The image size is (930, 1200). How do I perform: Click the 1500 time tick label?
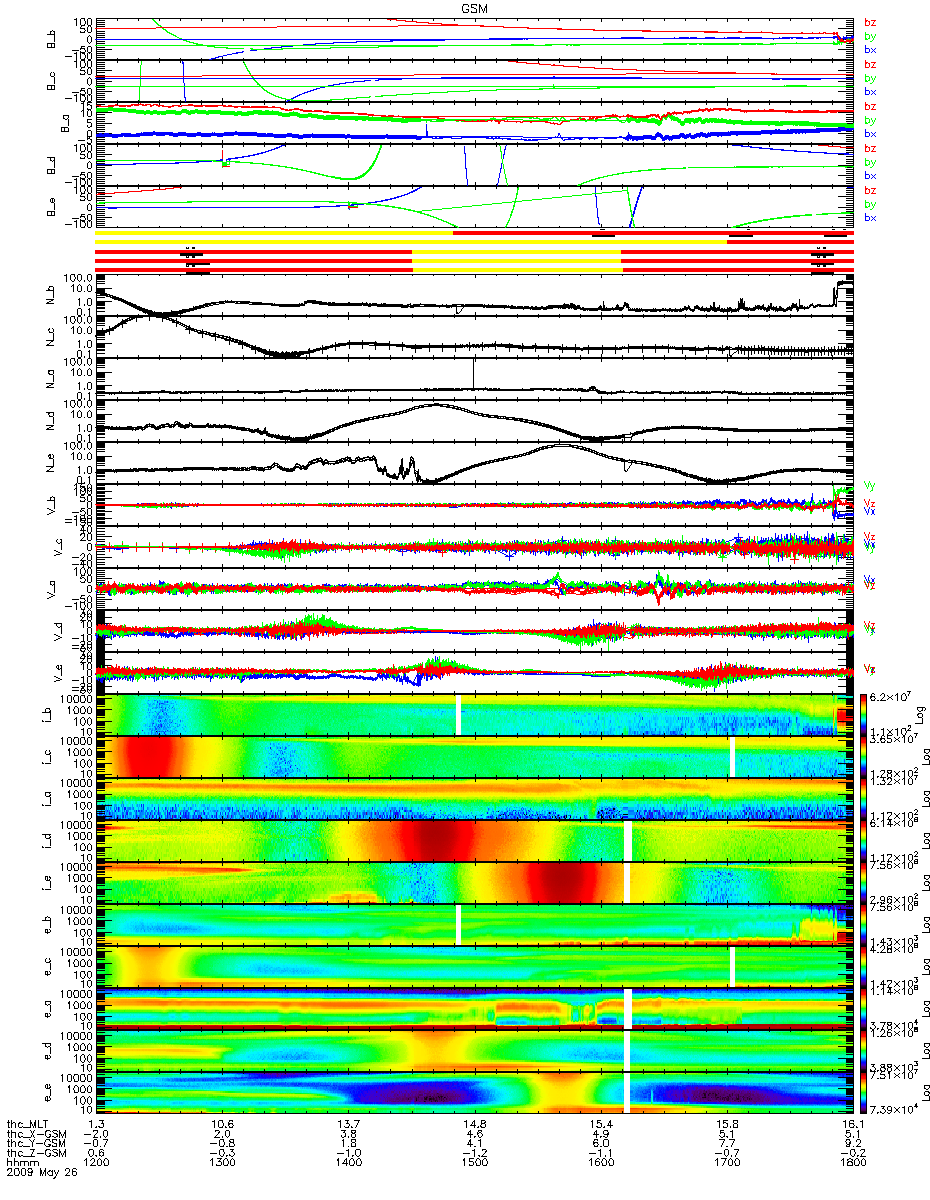pyautogui.click(x=474, y=1162)
